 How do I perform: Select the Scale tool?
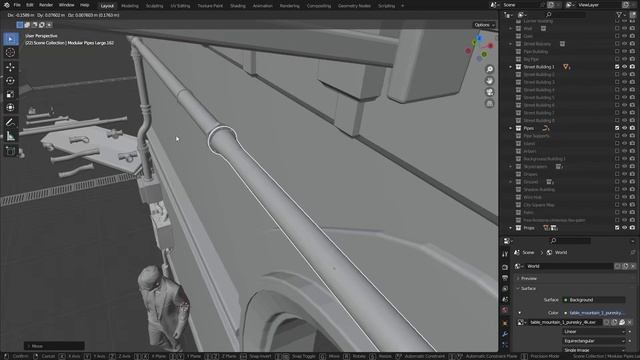(x=11, y=94)
